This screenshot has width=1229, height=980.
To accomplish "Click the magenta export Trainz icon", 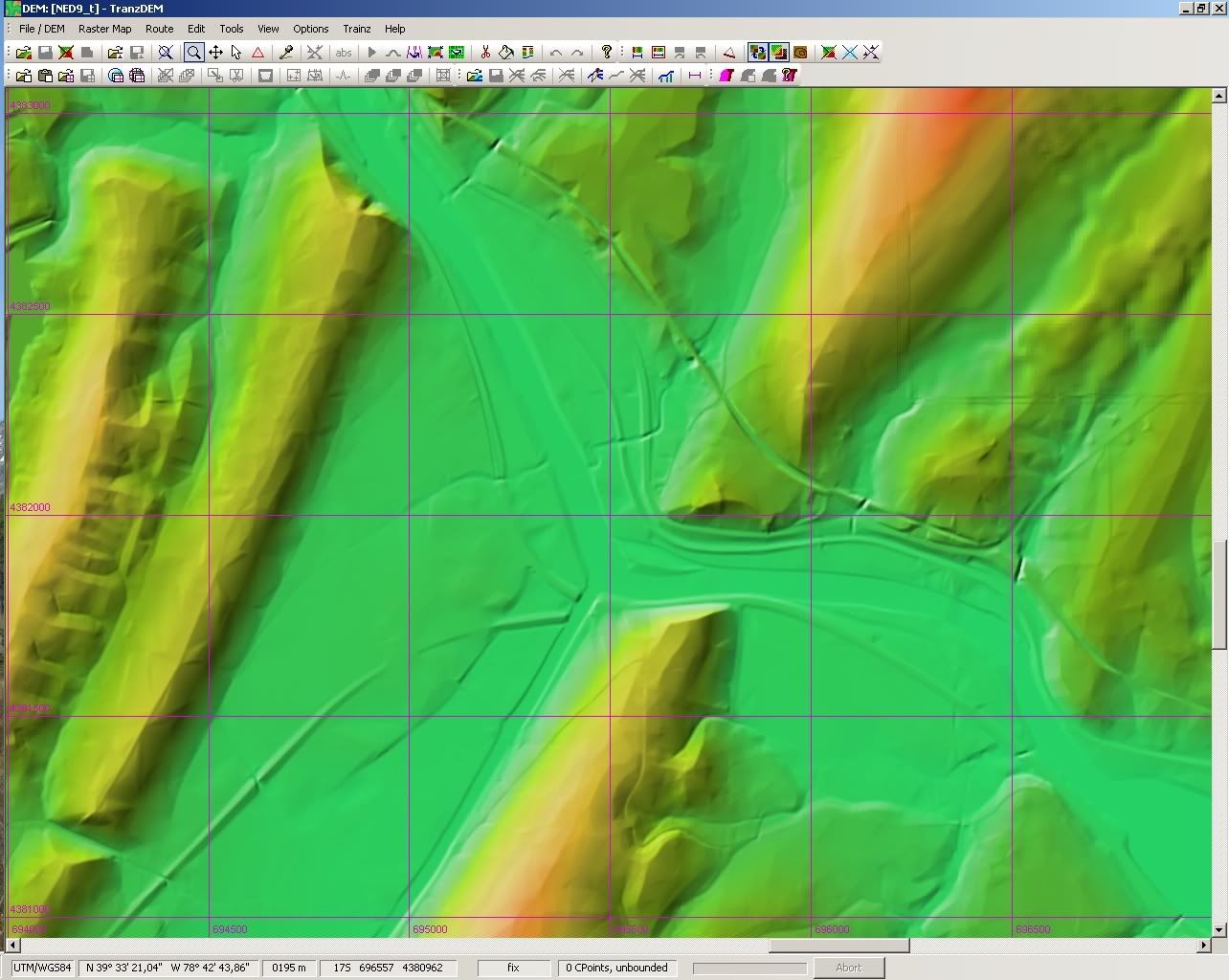I will tap(726, 76).
